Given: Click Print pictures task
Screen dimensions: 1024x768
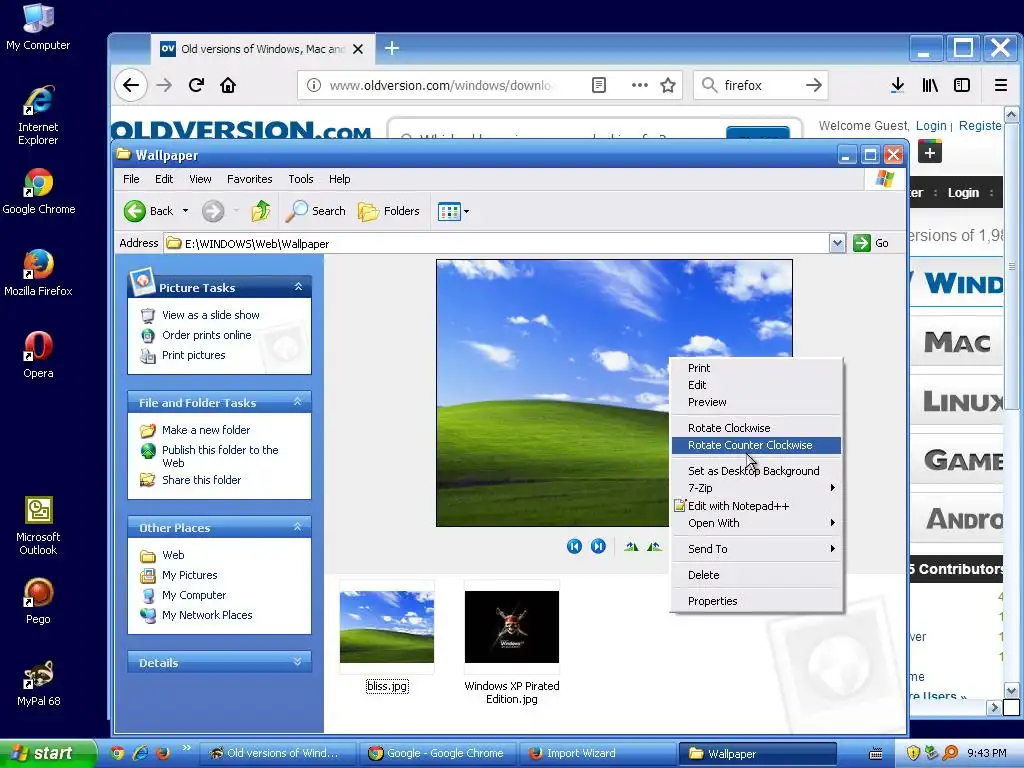Looking at the screenshot, I should click(x=193, y=355).
